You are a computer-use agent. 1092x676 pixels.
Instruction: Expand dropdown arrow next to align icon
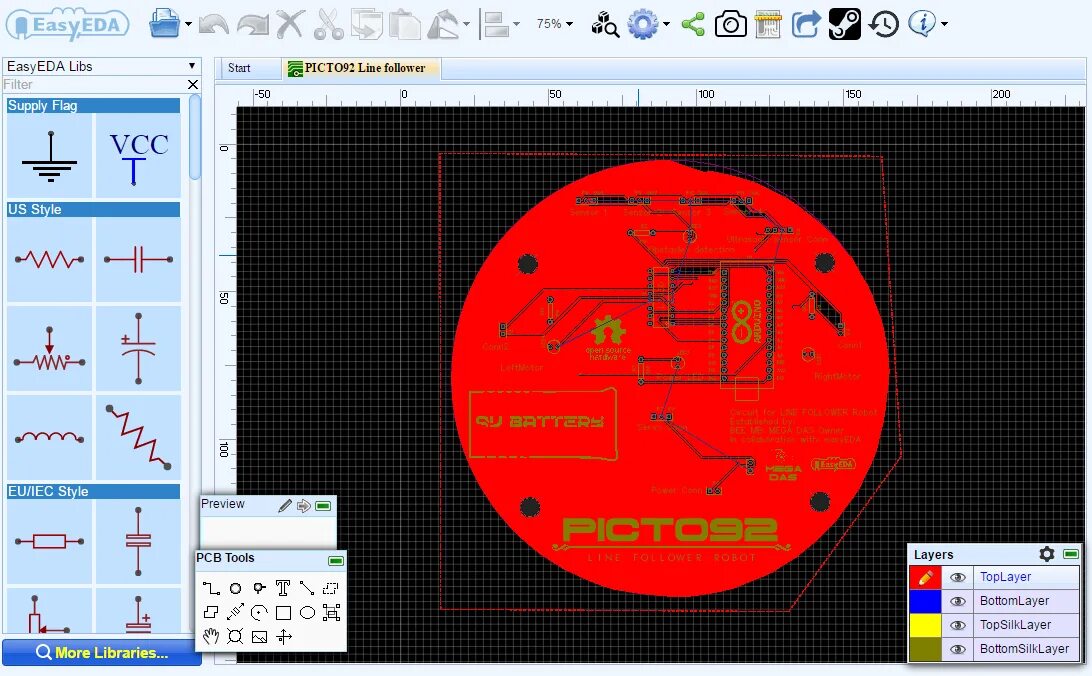tap(516, 24)
